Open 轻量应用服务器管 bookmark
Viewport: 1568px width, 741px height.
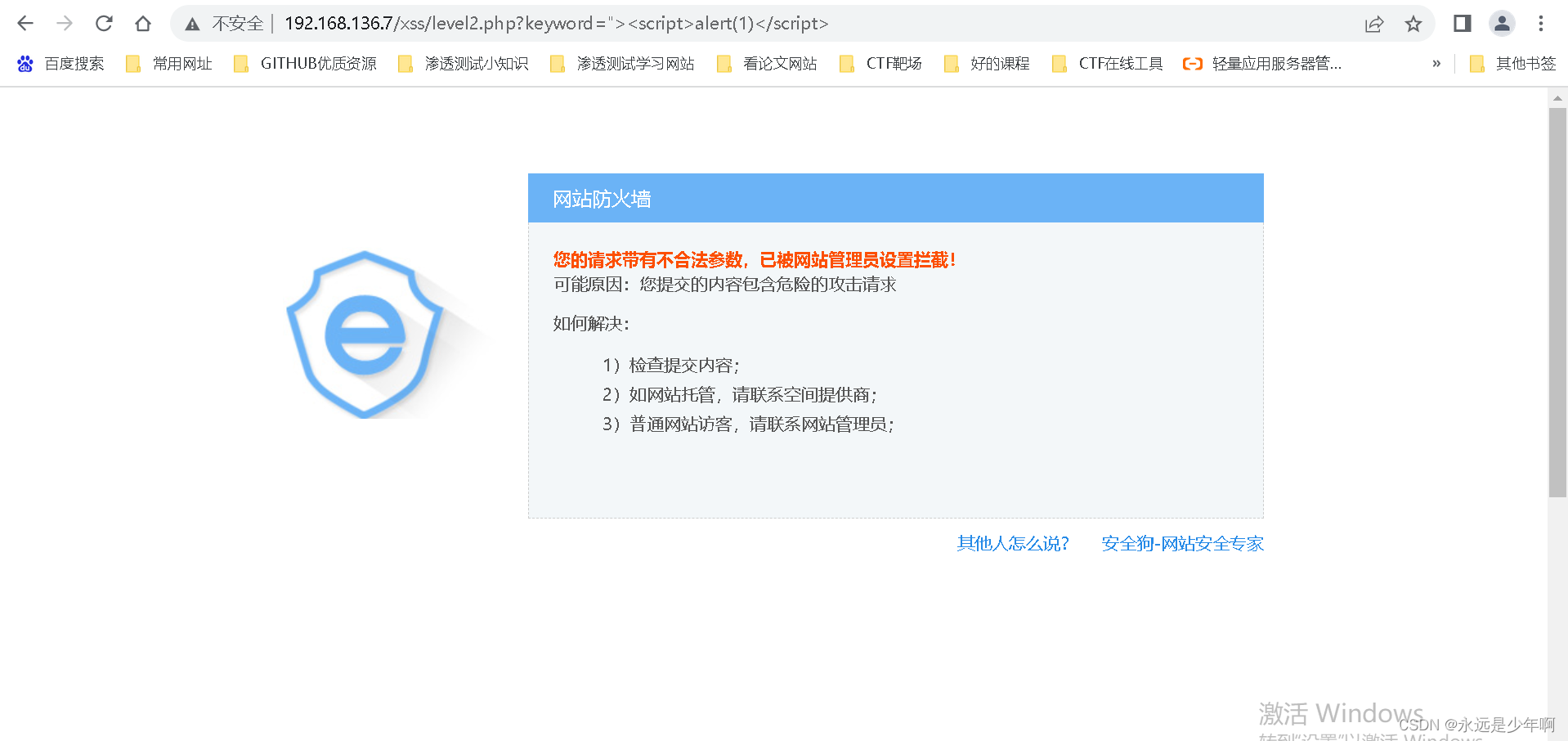pos(1262,64)
